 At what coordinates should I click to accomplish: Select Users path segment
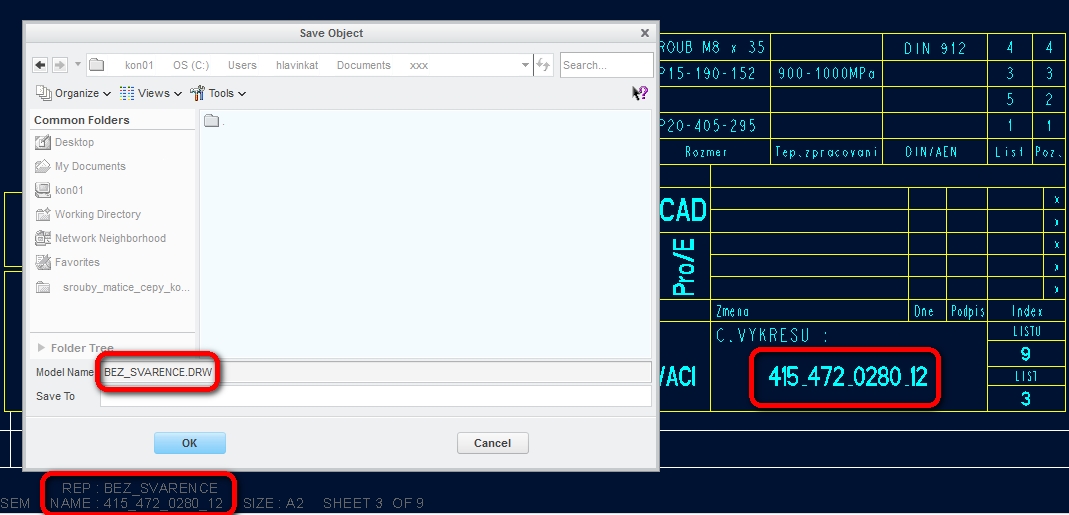point(242,65)
